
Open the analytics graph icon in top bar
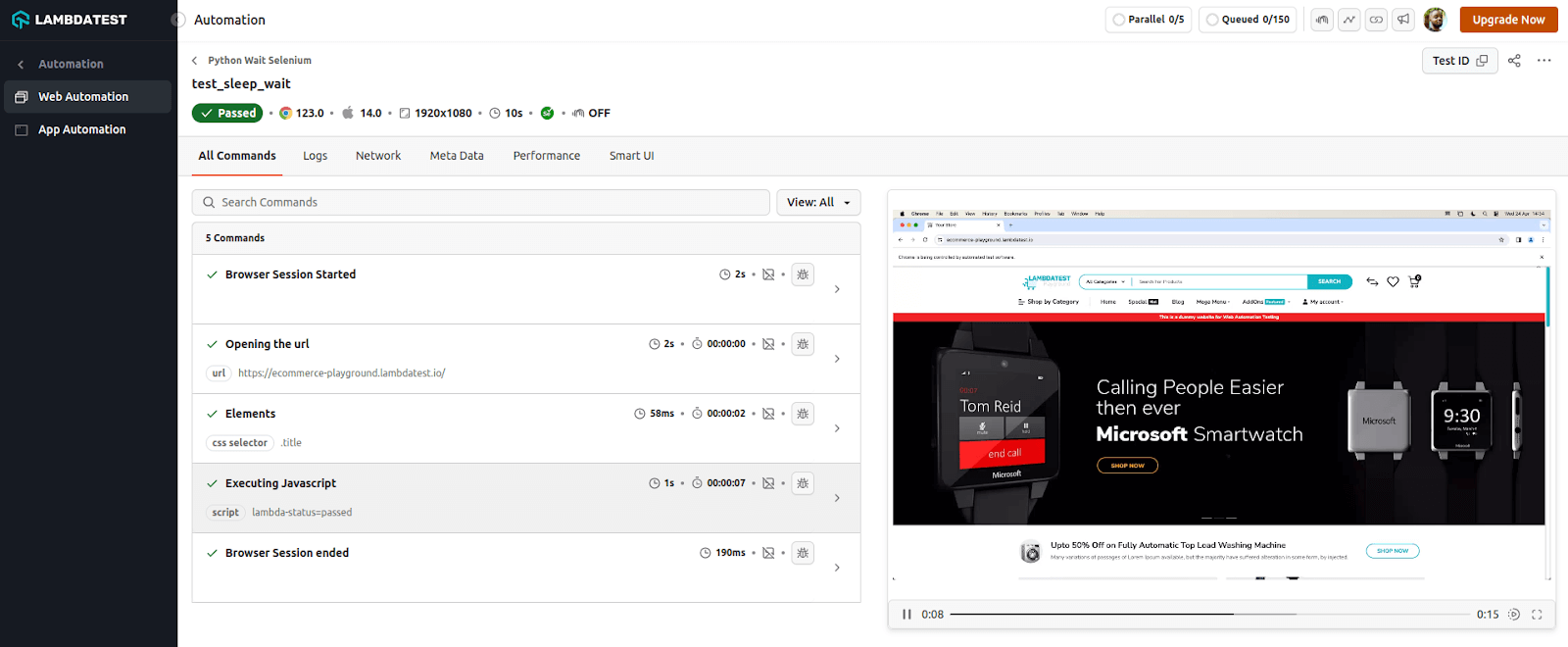(x=1349, y=20)
